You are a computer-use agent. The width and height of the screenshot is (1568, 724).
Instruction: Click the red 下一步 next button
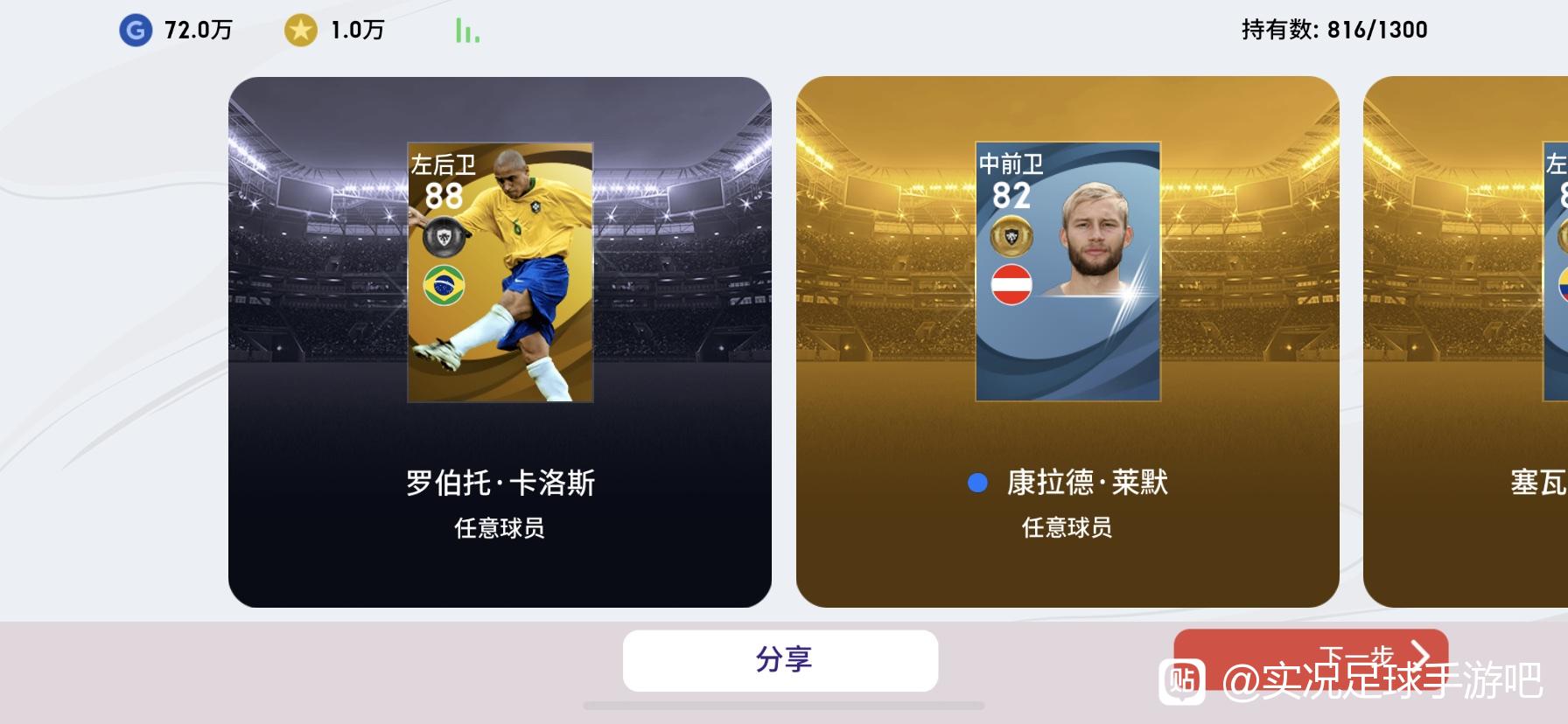click(1311, 658)
